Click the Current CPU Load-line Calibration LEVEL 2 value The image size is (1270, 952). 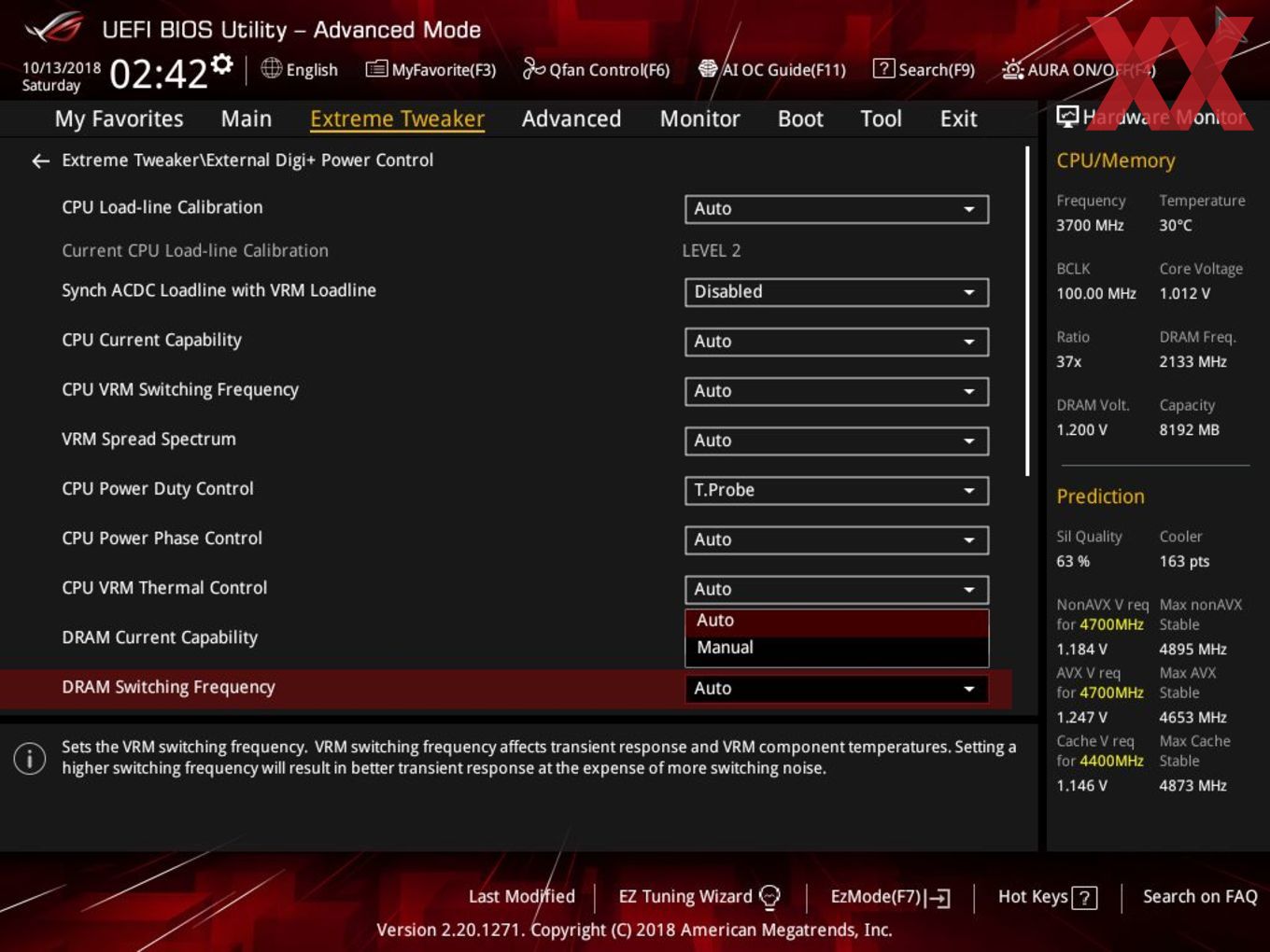tap(712, 251)
